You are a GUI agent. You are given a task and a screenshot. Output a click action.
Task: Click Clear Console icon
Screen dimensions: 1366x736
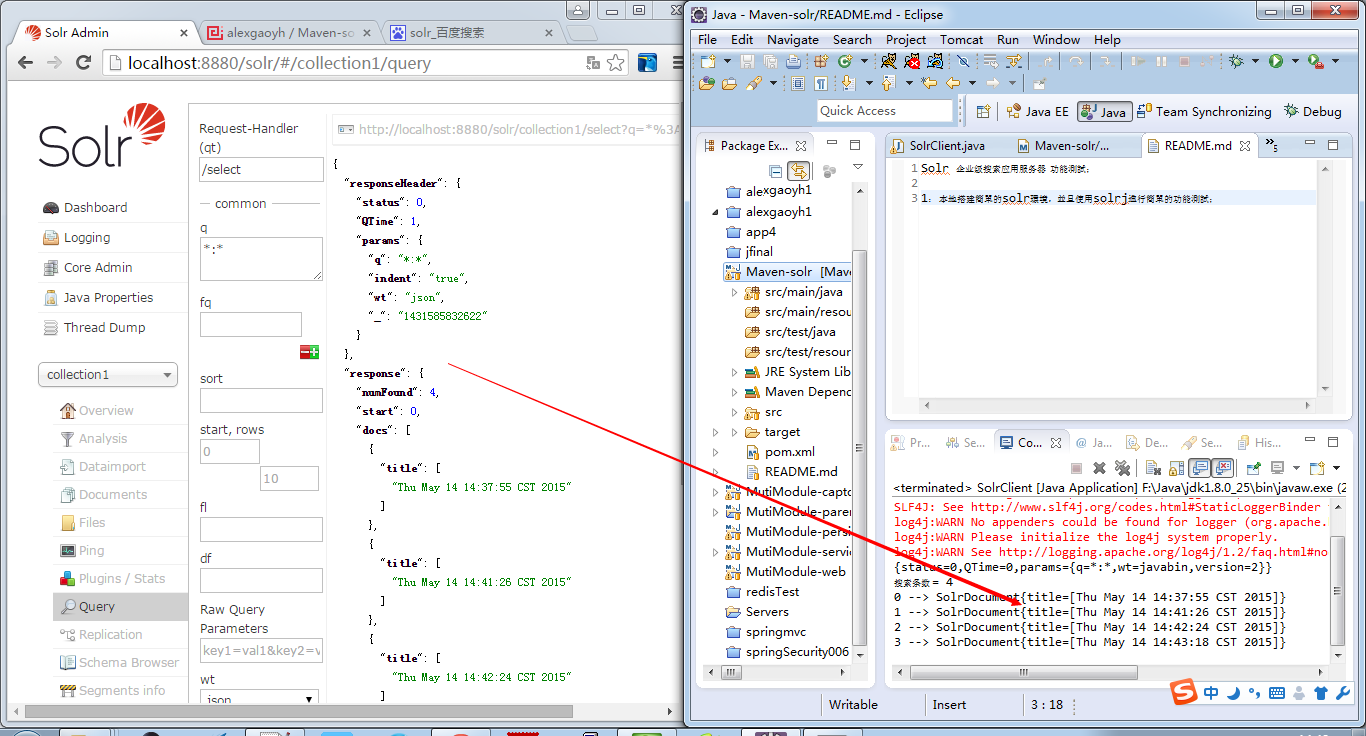pos(1153,468)
